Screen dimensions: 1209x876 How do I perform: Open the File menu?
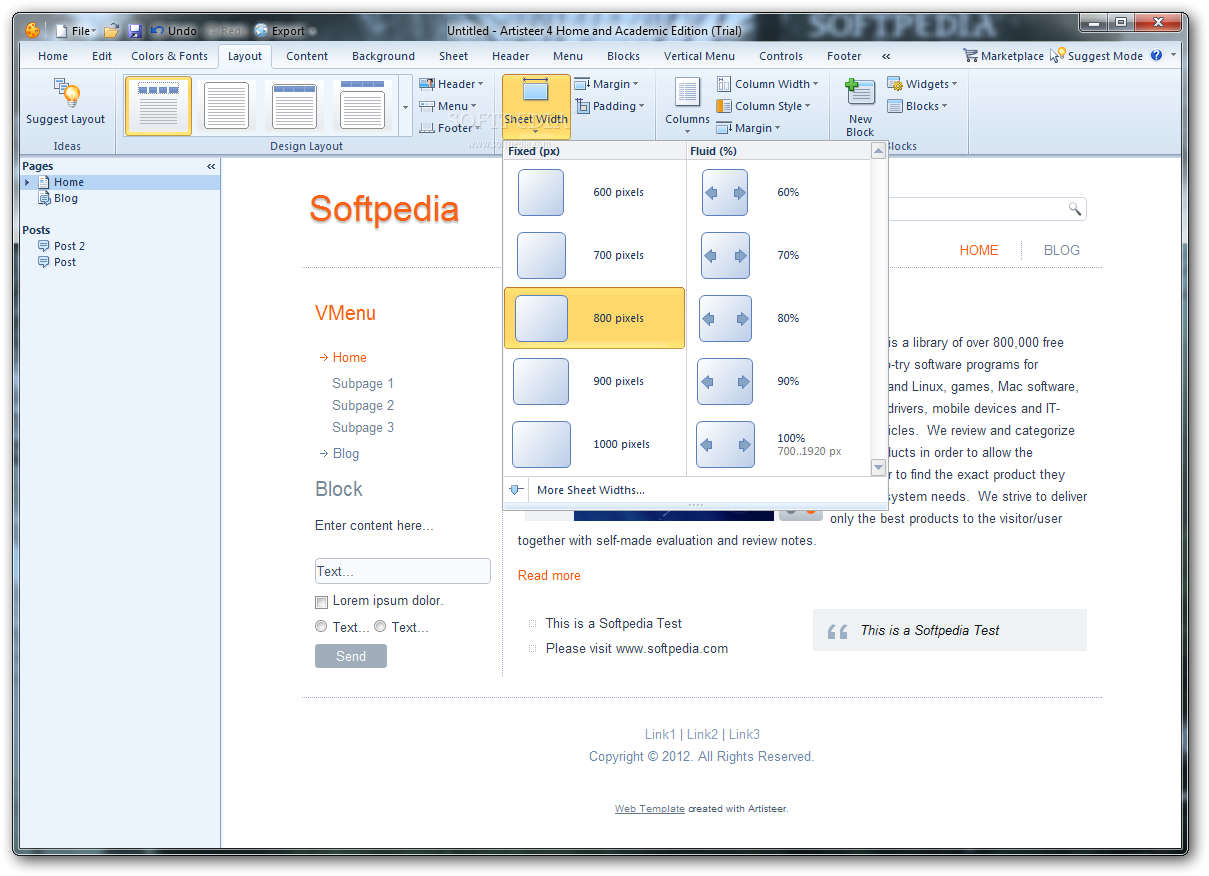(x=75, y=31)
